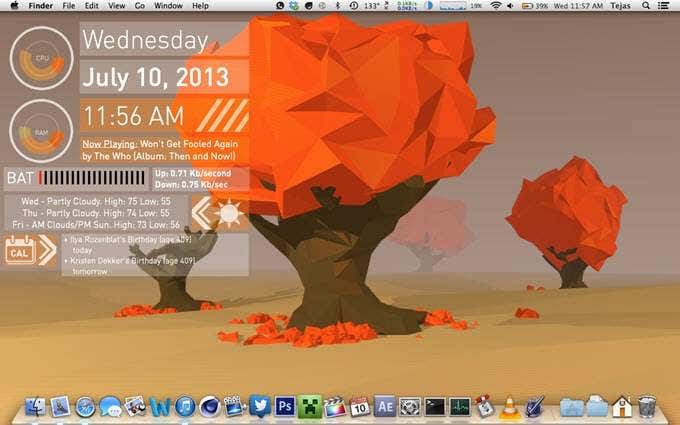Screen dimensions: 680x425
Task: Open the View menu
Action: point(116,6)
